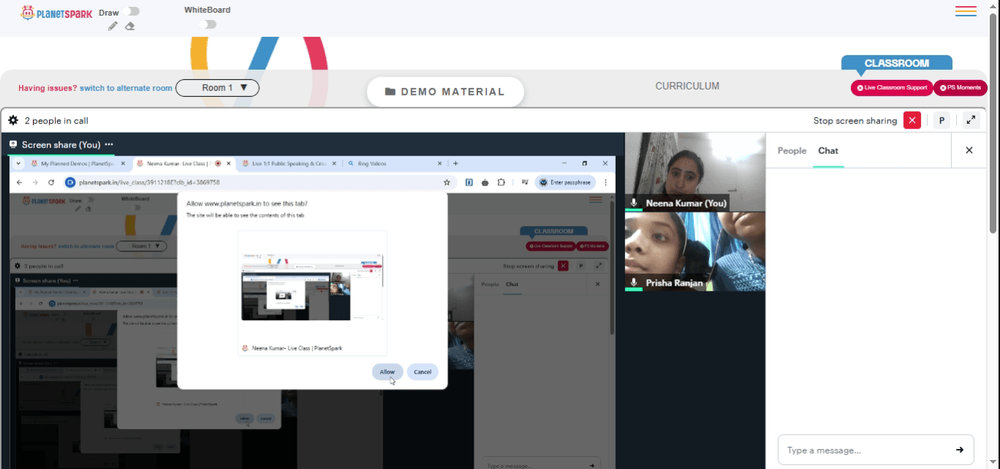
Task: Click bookmark star in shared Chrome window
Action: [446, 182]
